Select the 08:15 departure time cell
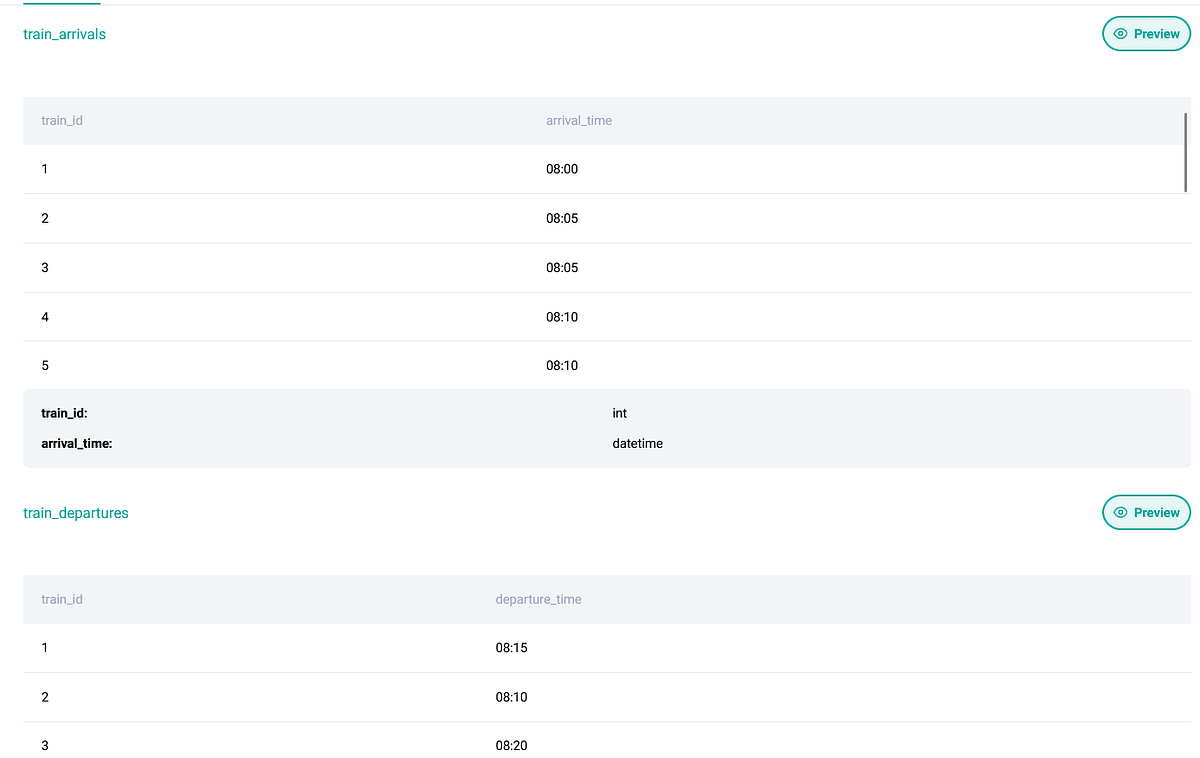 pos(511,648)
